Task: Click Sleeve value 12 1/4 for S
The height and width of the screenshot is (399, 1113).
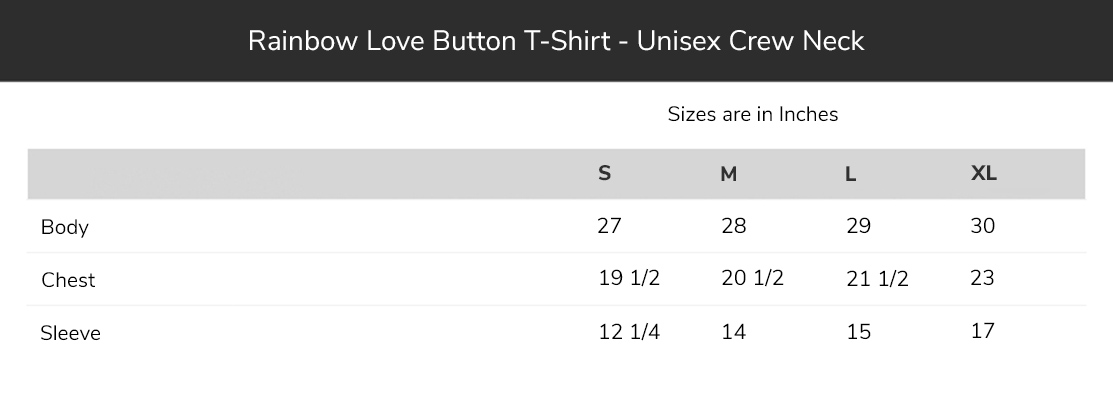Action: [629, 332]
